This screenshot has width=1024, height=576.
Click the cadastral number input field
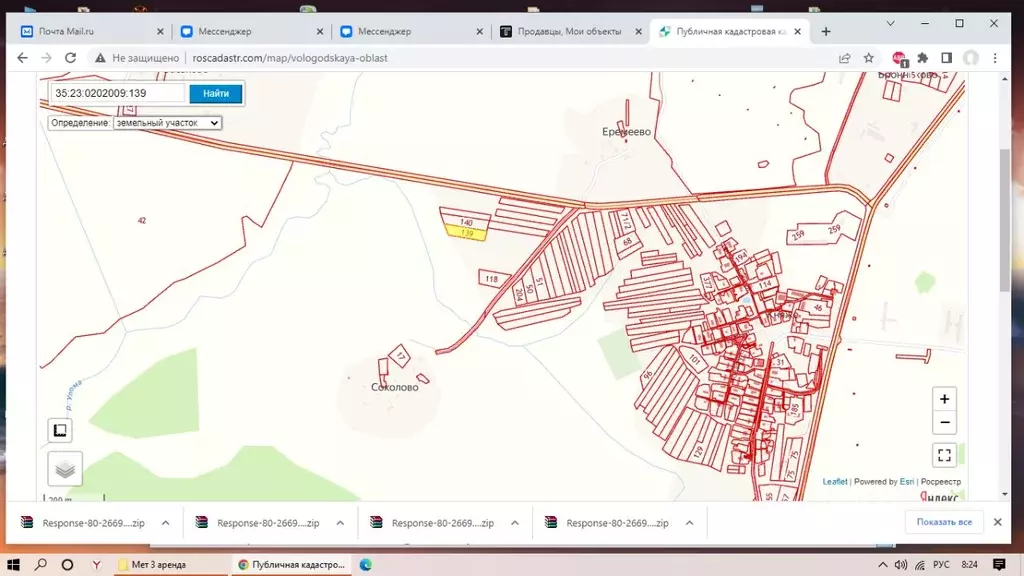click(118, 93)
